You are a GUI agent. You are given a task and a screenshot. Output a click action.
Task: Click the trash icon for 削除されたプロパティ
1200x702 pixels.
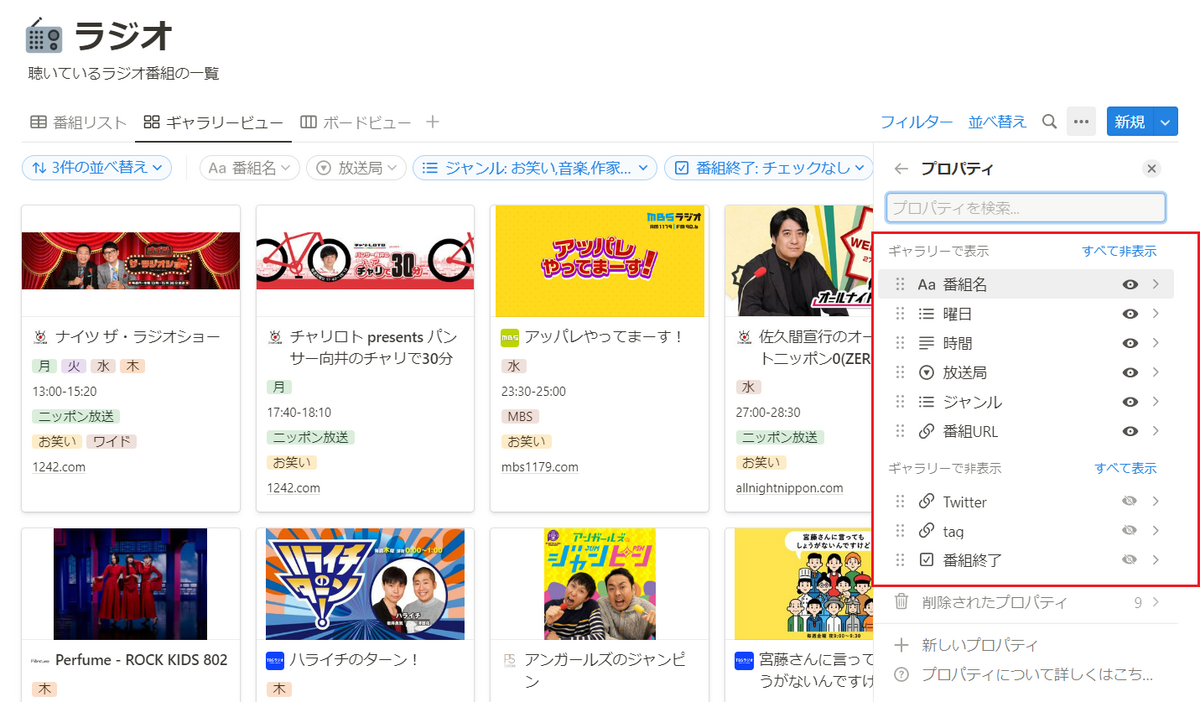[x=901, y=602]
